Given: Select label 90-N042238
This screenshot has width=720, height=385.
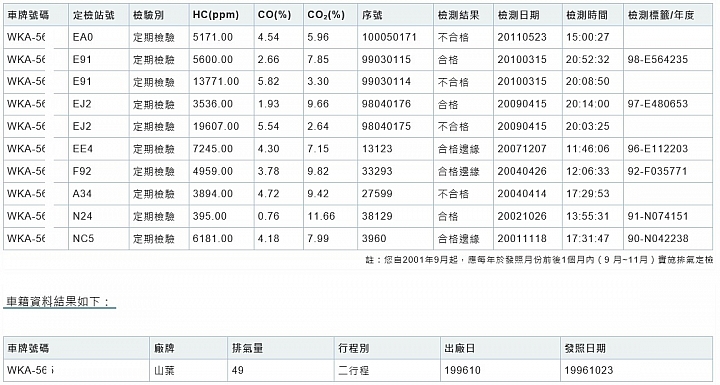Looking at the screenshot, I should pos(658,238).
